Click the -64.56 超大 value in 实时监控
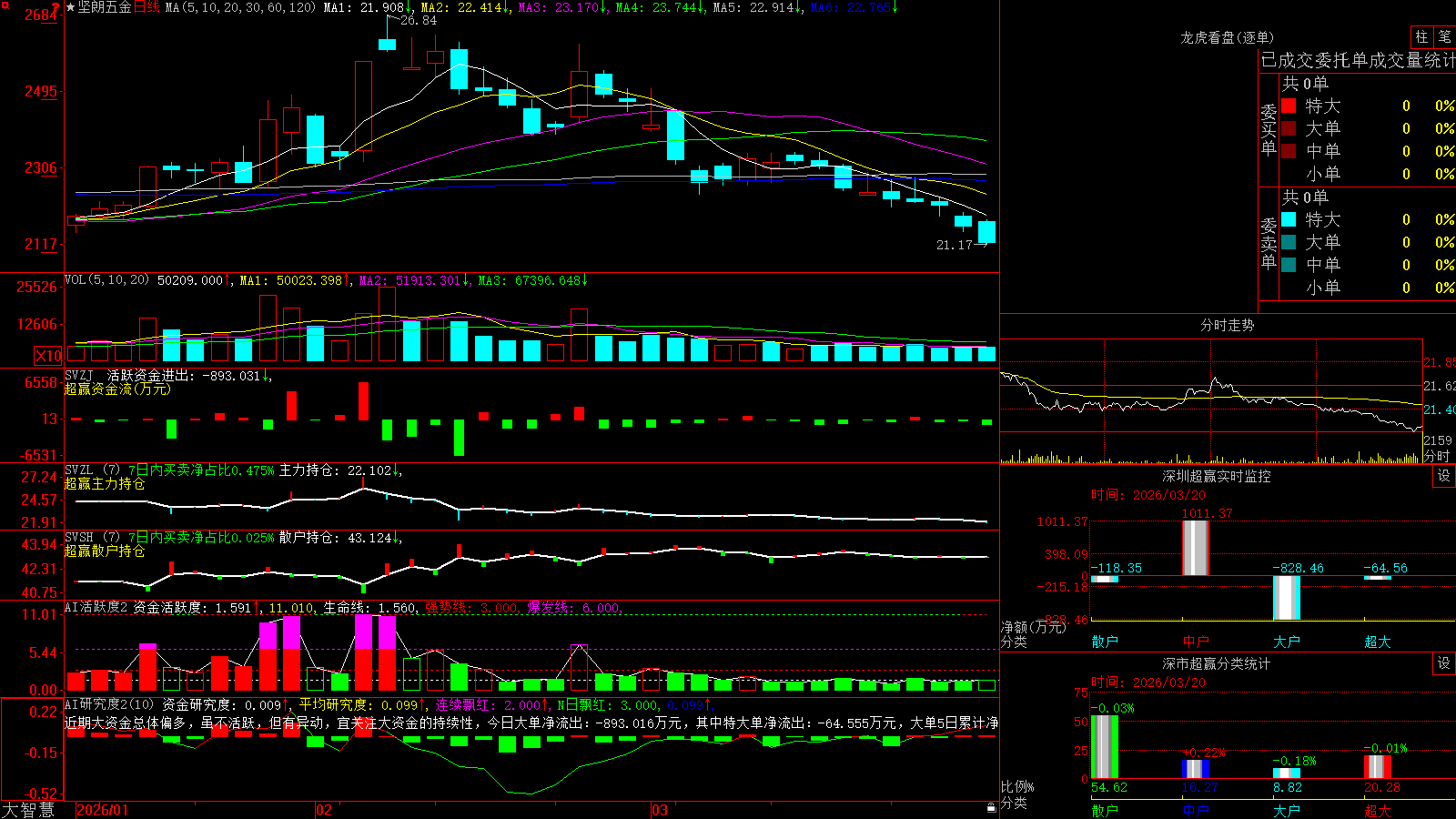Viewport: 1456px width, 819px height. click(1385, 568)
